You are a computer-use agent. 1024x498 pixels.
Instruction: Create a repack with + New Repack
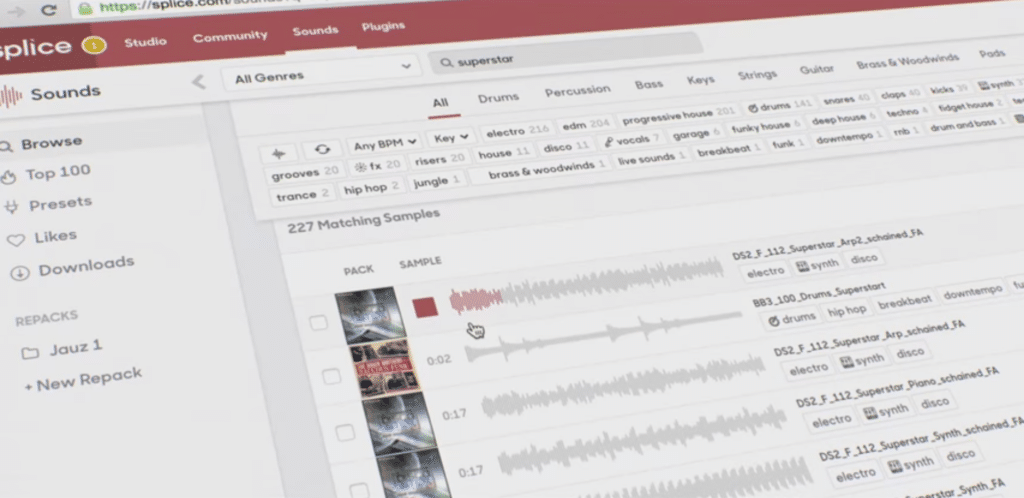point(82,379)
